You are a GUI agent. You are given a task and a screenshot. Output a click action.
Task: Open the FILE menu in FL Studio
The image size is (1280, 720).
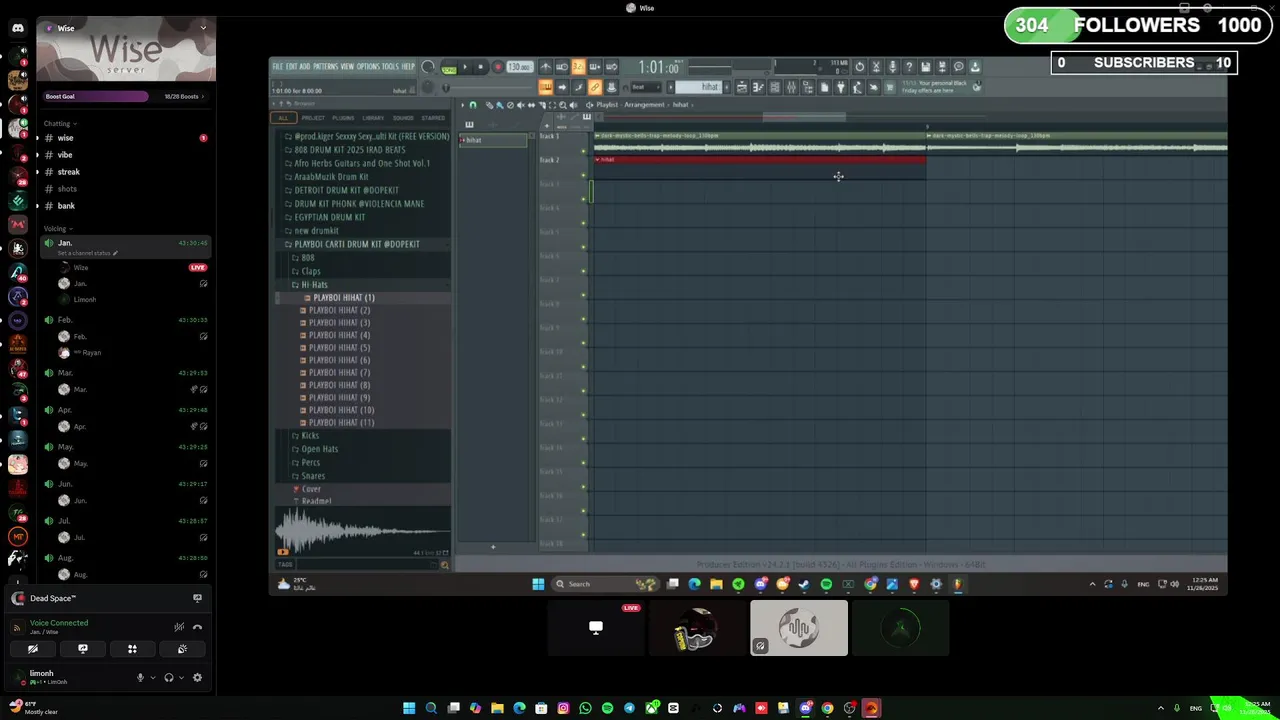(x=278, y=67)
